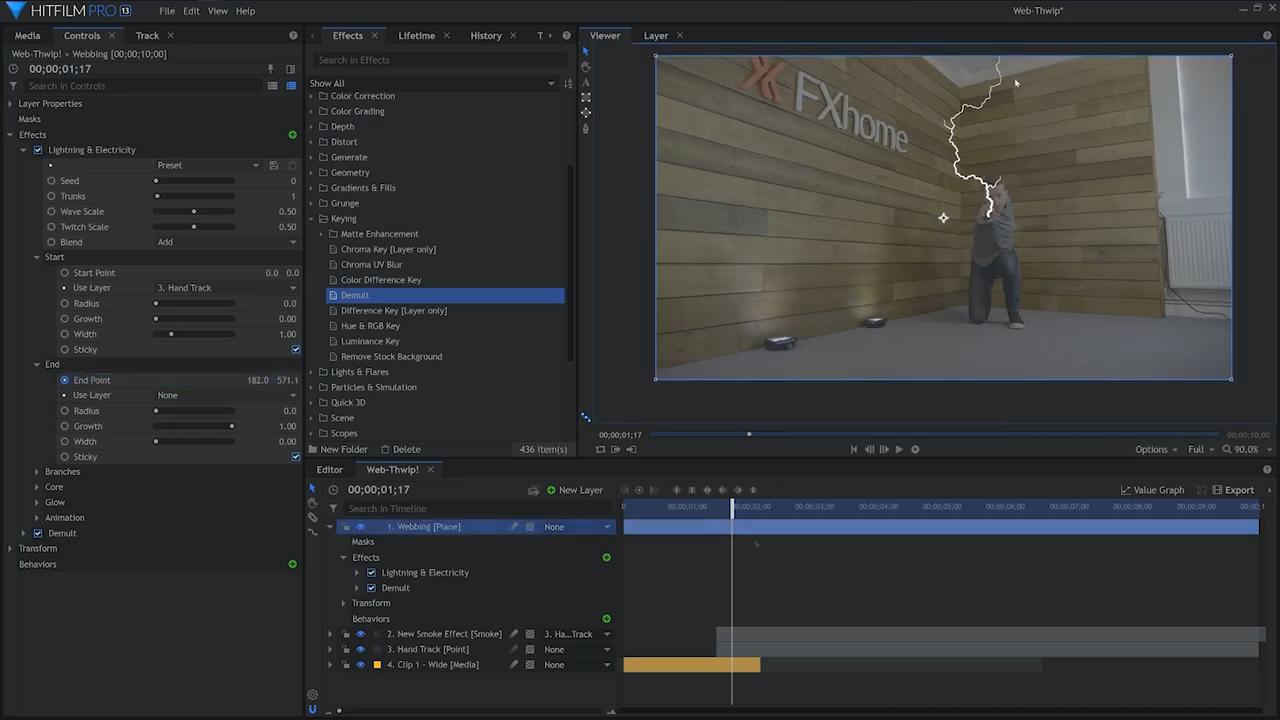Hide the New Smoke Effect layer

pyautogui.click(x=361, y=634)
